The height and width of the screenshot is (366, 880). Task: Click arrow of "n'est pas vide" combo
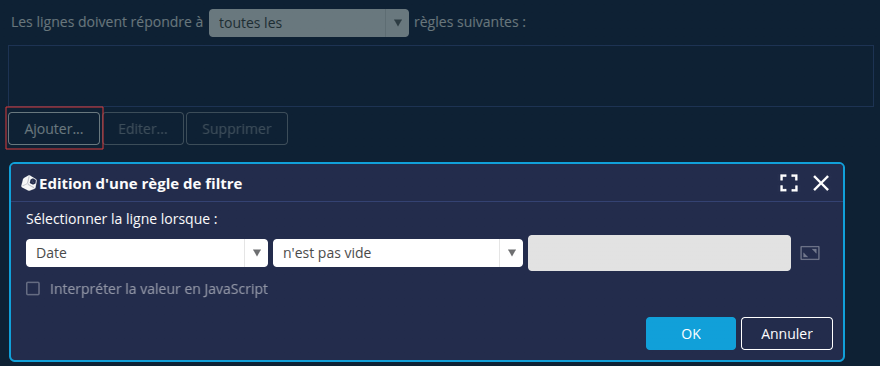coord(511,253)
